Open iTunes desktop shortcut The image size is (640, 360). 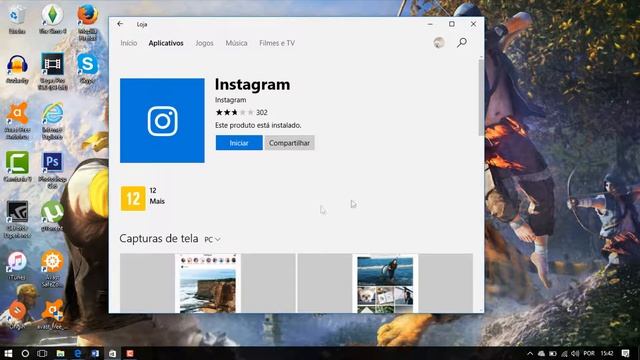point(17,265)
